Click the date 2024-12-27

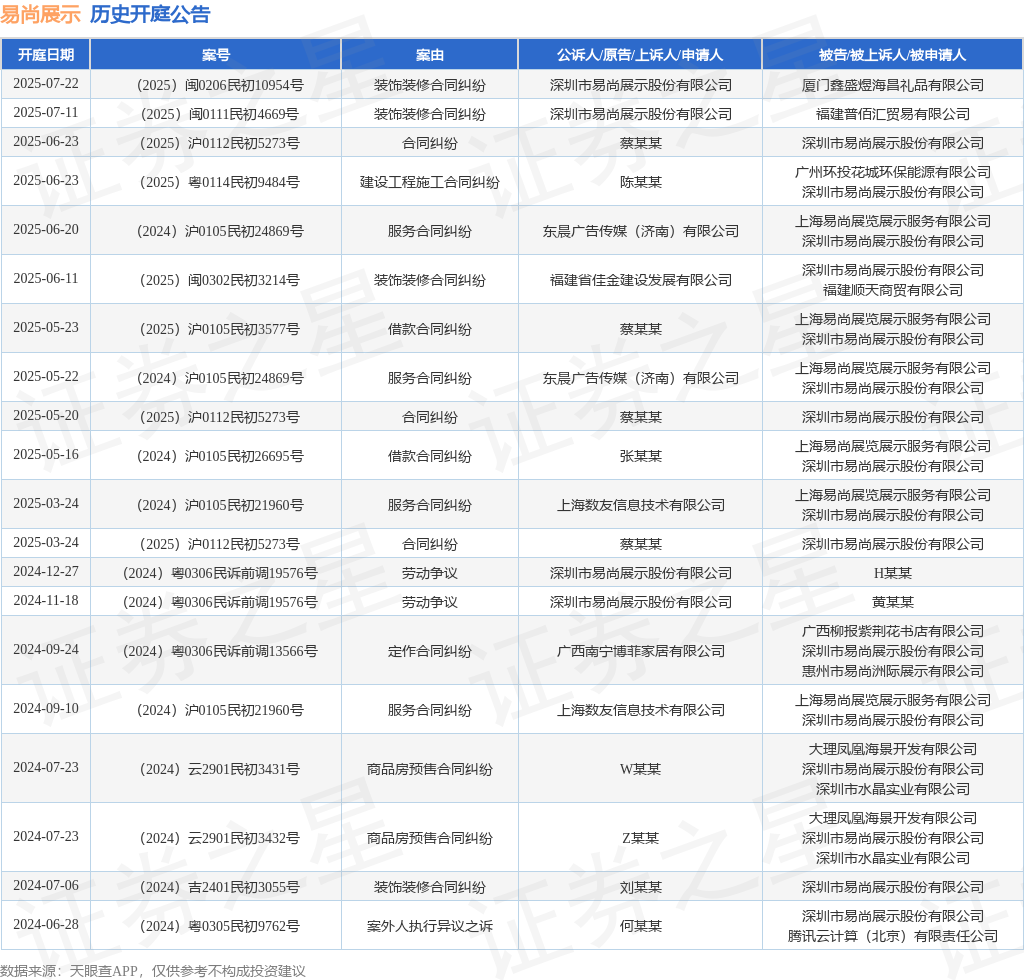click(x=46, y=572)
